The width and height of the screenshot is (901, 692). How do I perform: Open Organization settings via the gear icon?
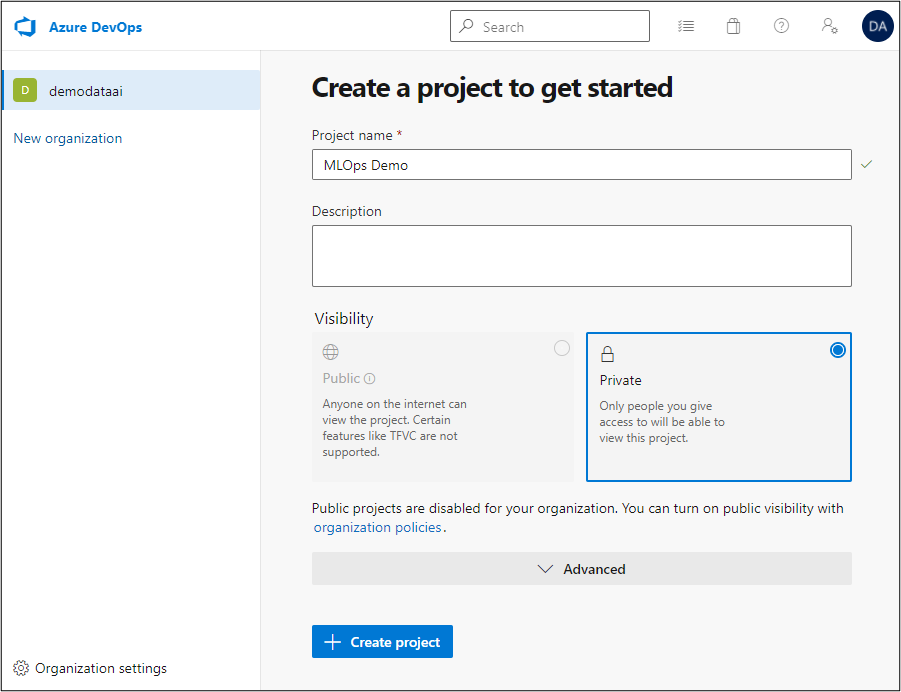click(x=22, y=667)
